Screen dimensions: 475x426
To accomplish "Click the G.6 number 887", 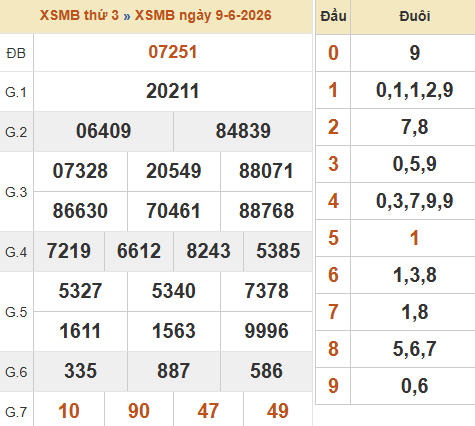I will pyautogui.click(x=173, y=371).
